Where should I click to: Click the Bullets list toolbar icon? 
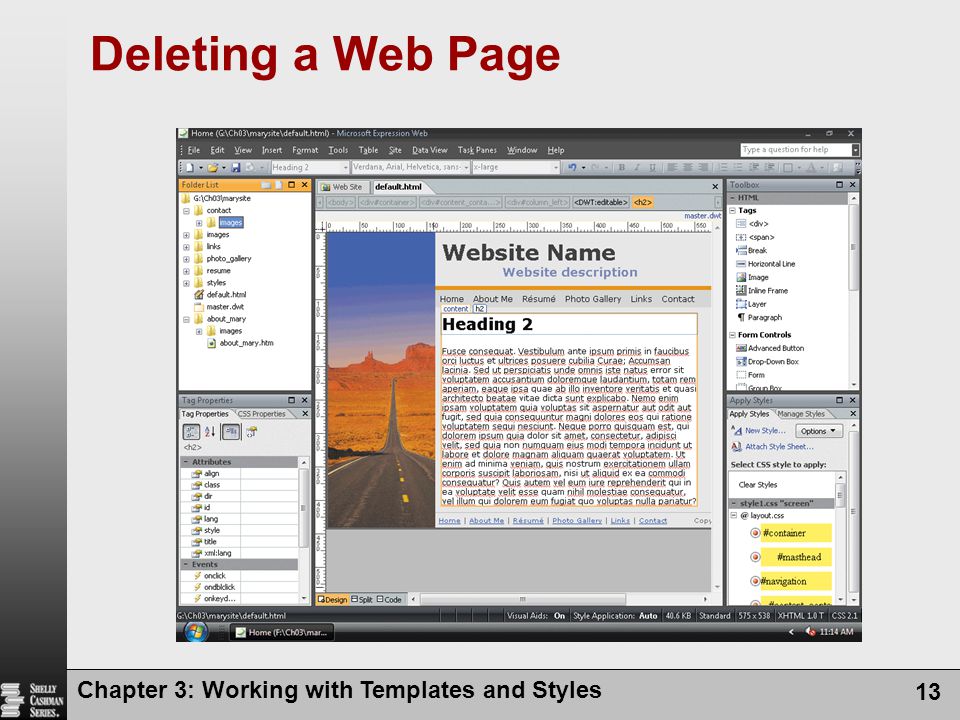click(738, 167)
